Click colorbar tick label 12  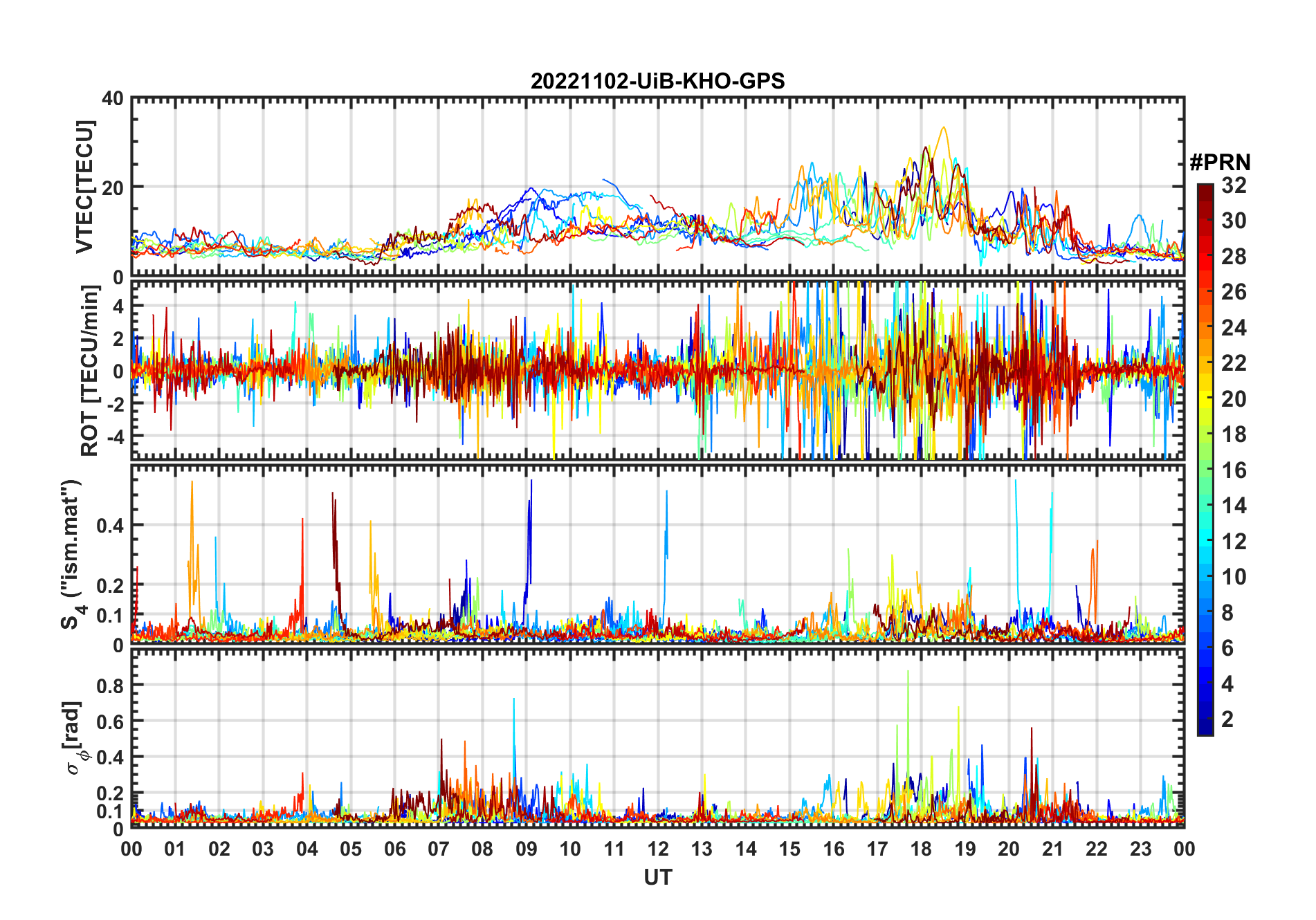coord(1234,541)
